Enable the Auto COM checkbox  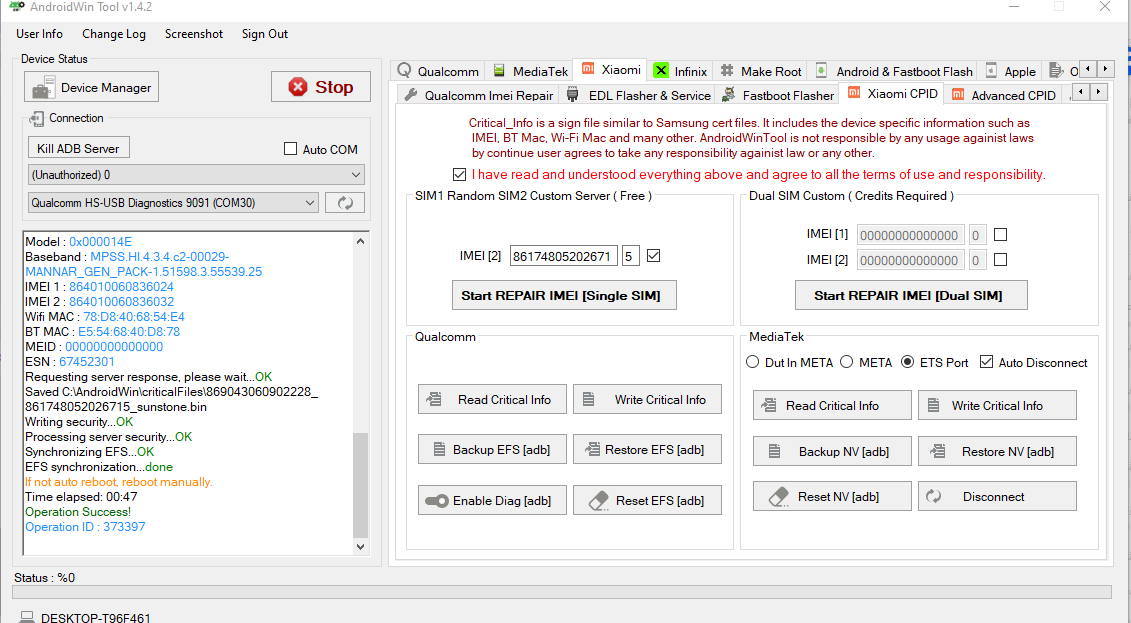coord(291,149)
